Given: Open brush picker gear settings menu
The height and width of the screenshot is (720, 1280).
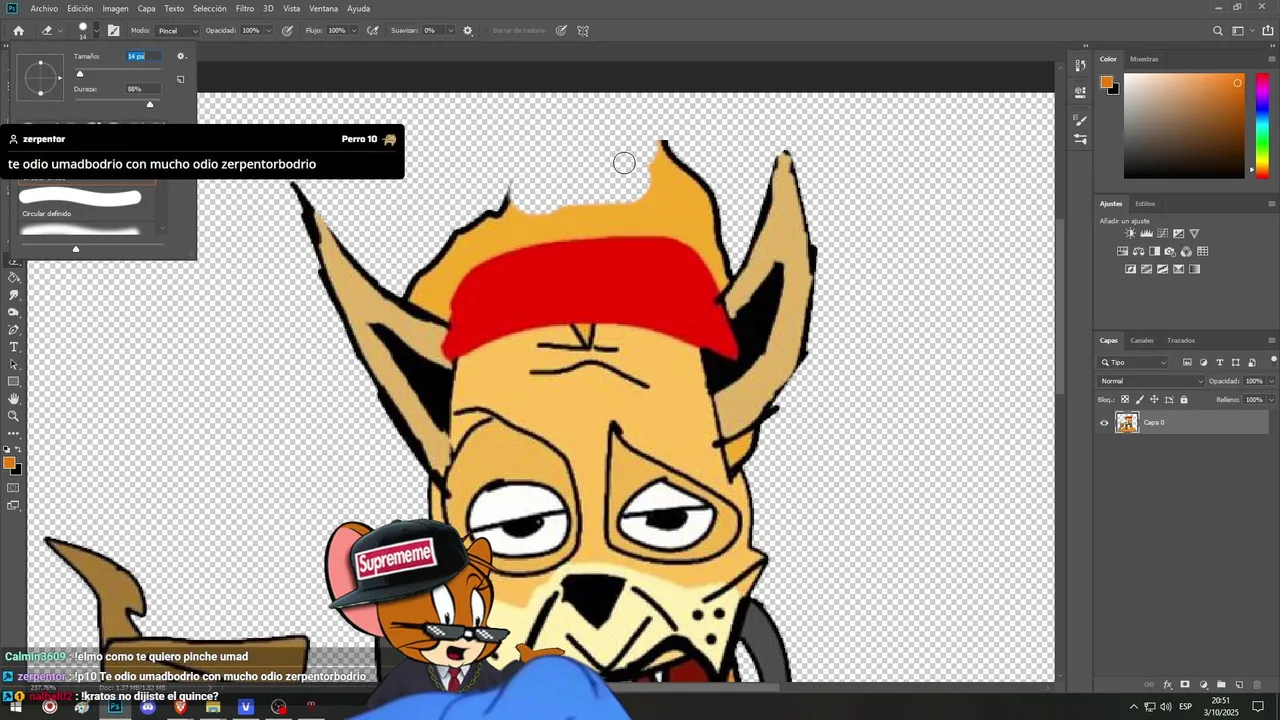Looking at the screenshot, I should [181, 56].
